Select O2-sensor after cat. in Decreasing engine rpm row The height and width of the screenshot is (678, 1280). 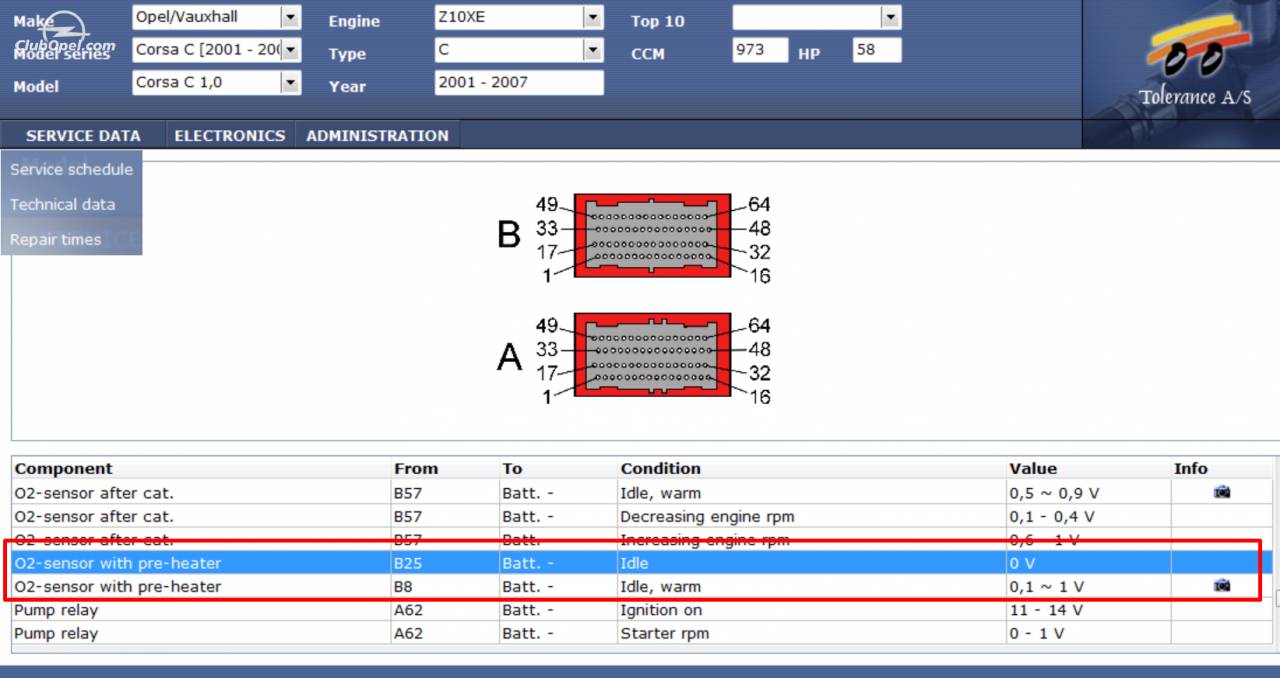94,517
